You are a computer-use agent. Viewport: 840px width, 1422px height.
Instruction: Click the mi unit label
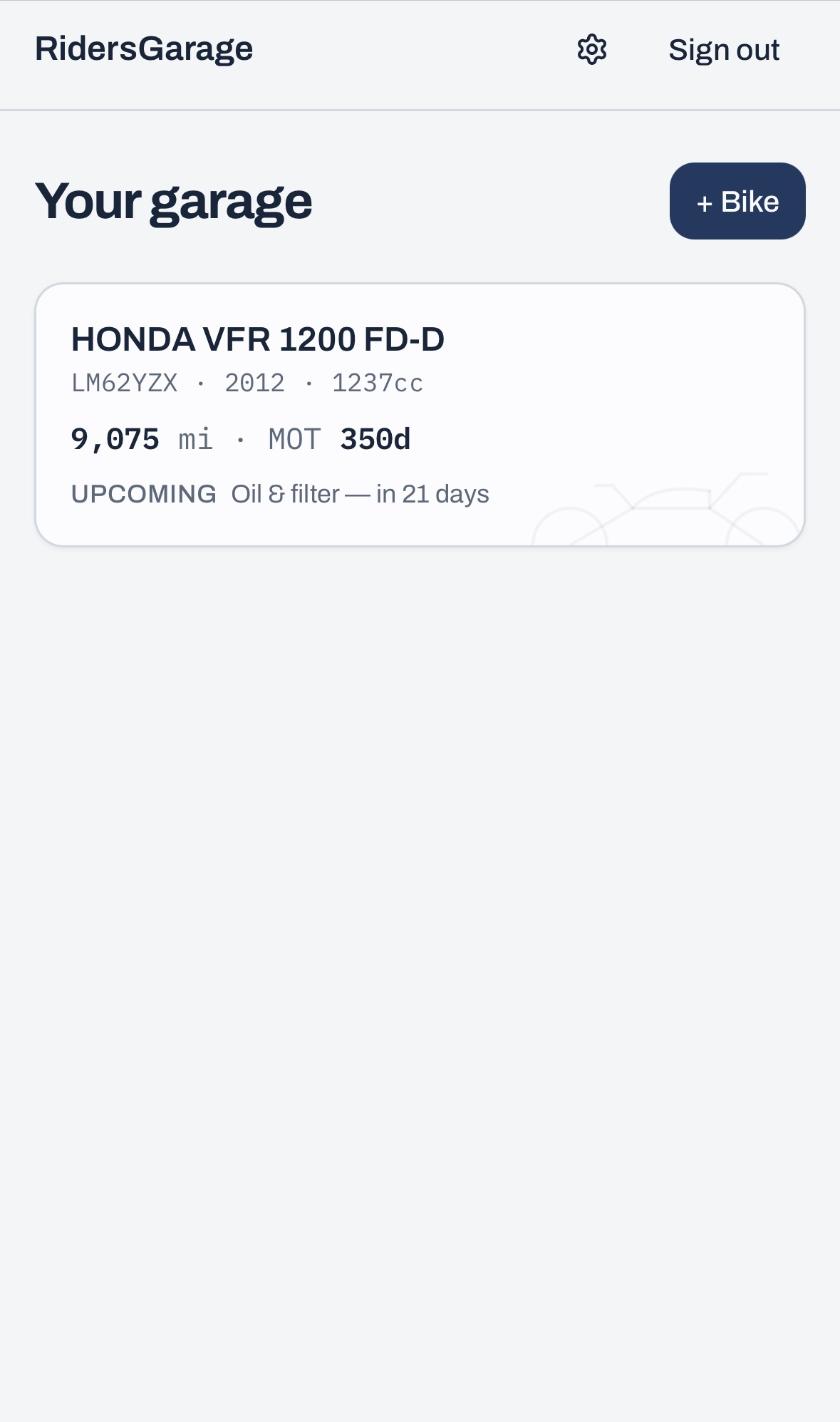point(196,440)
